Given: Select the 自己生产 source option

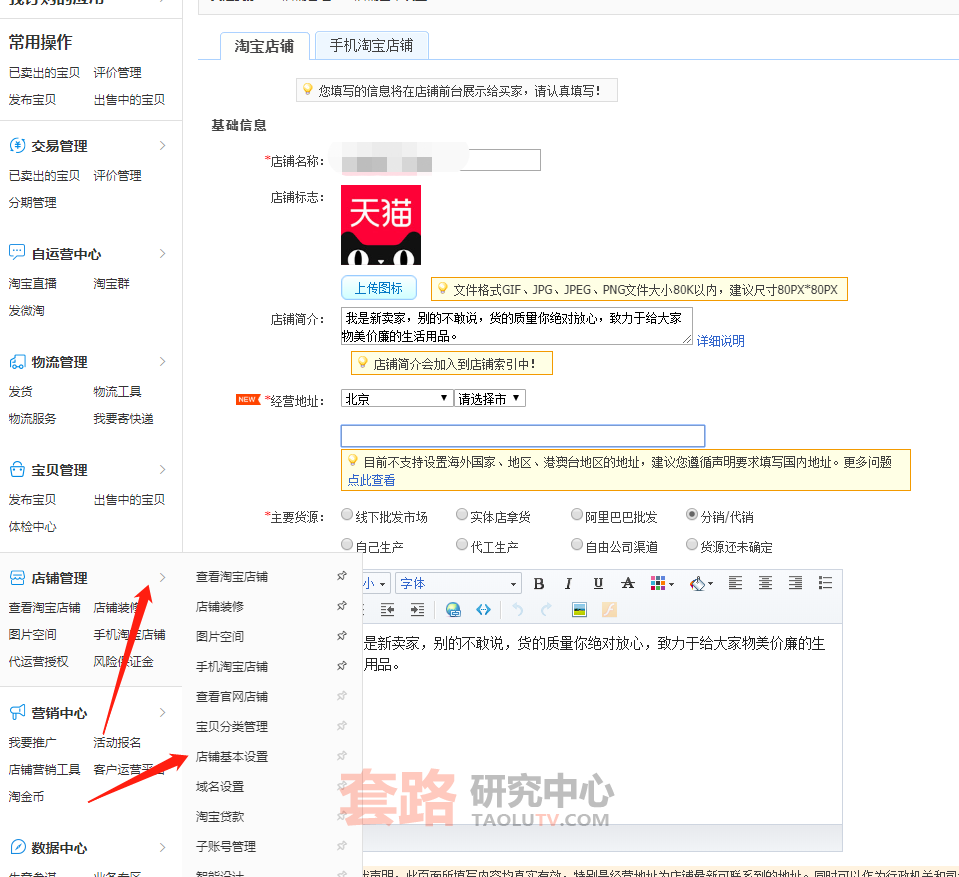Looking at the screenshot, I should pyautogui.click(x=347, y=544).
